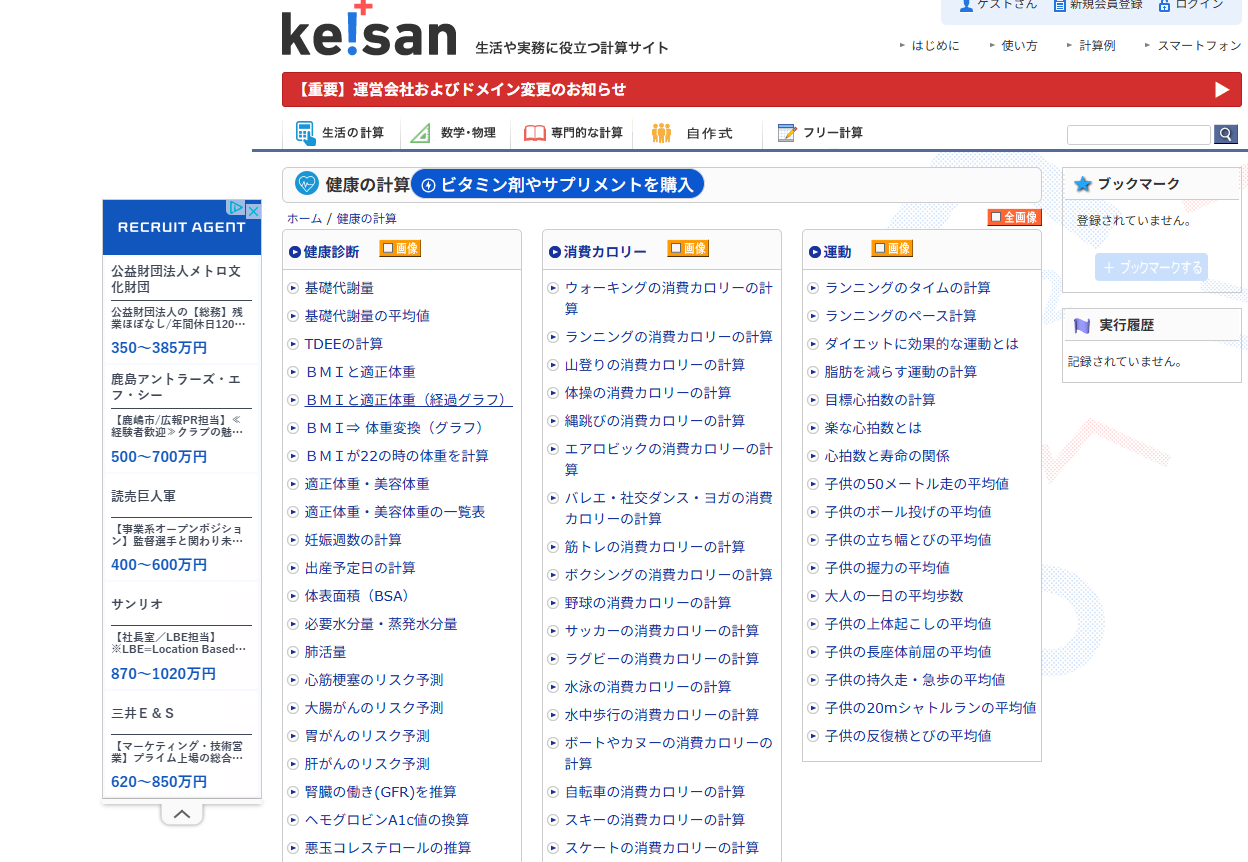Click the search input field
This screenshot has height=862, width=1248.
click(x=1138, y=134)
